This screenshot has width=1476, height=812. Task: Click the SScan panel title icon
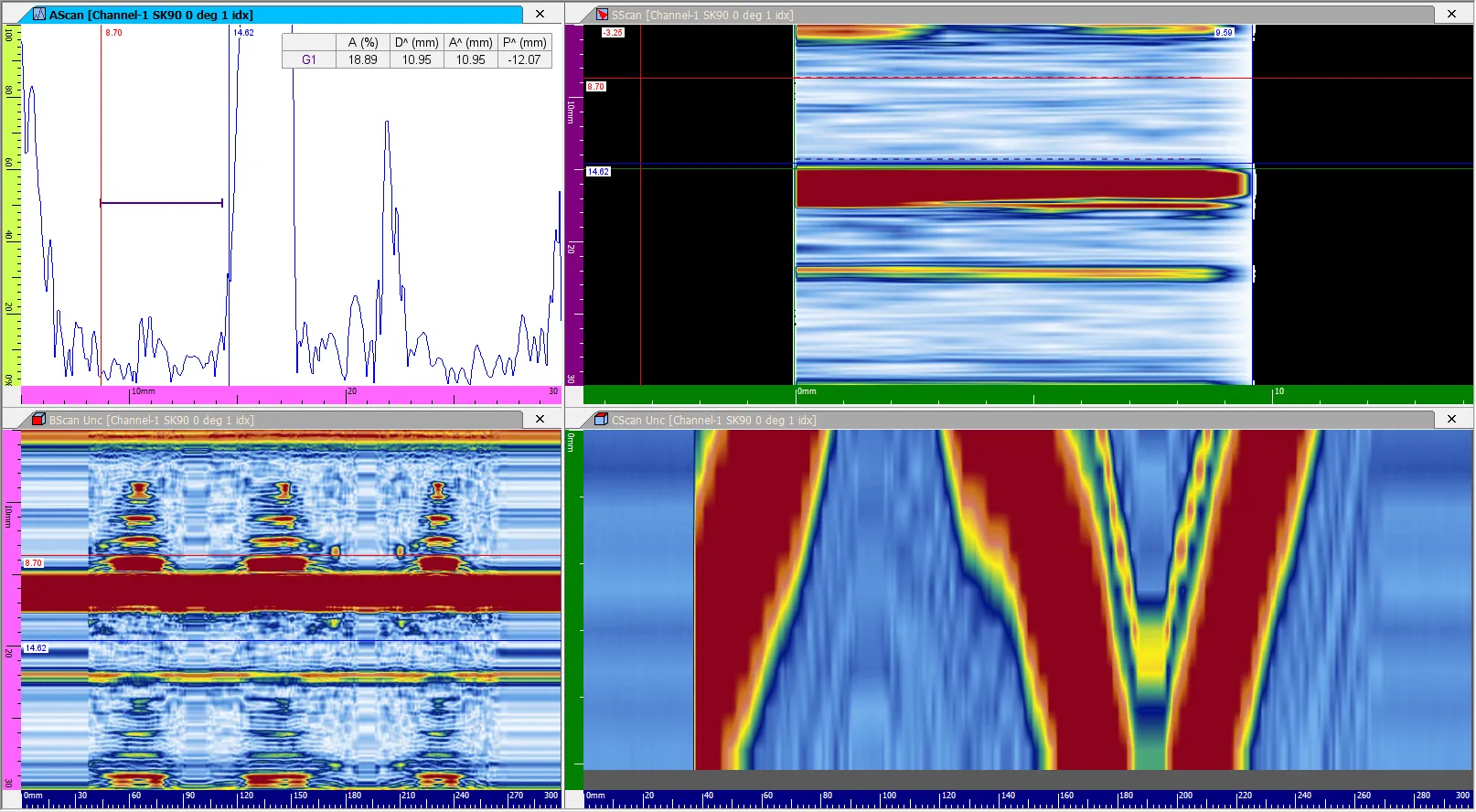coord(602,14)
